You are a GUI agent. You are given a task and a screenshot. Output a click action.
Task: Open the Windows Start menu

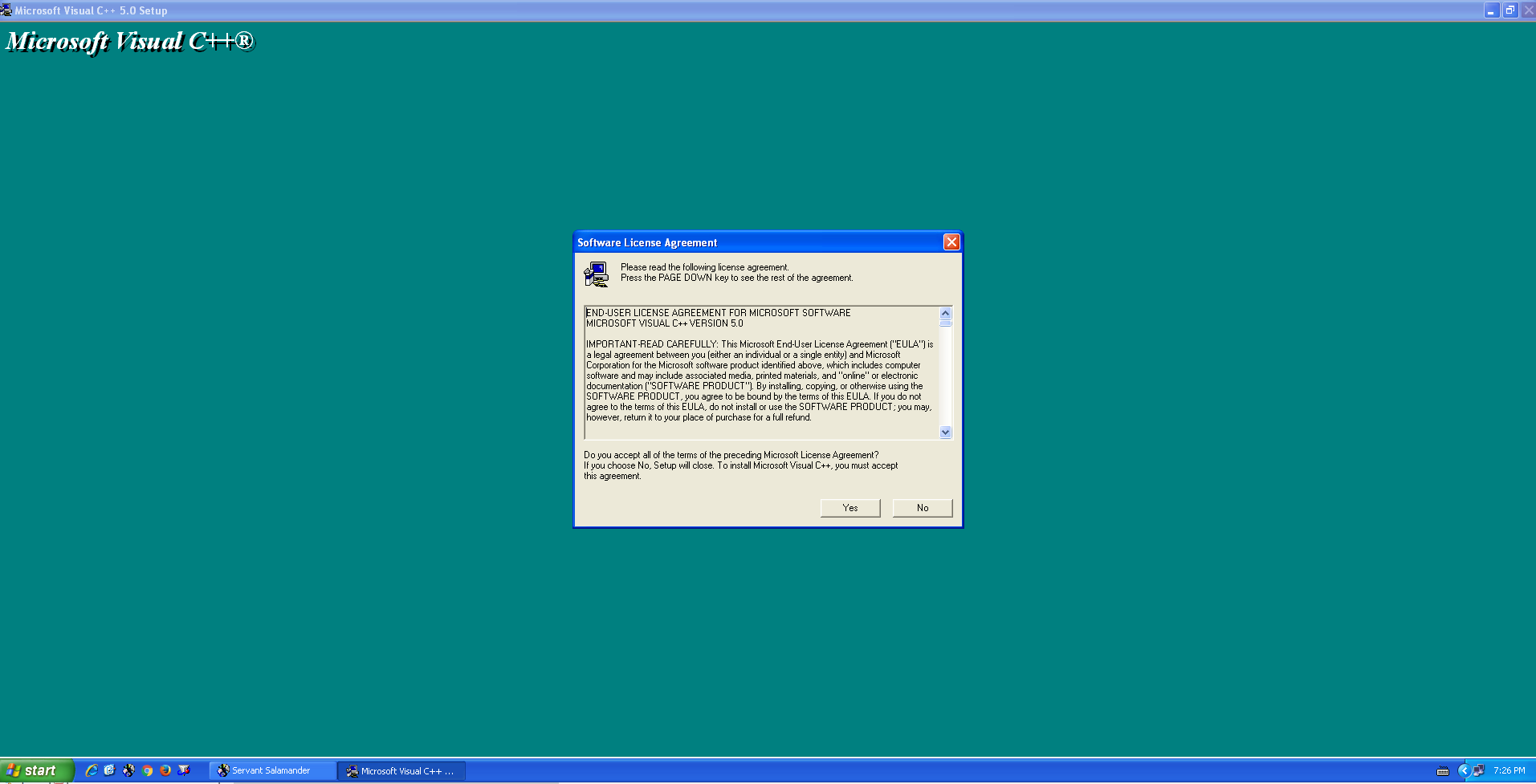(x=37, y=770)
